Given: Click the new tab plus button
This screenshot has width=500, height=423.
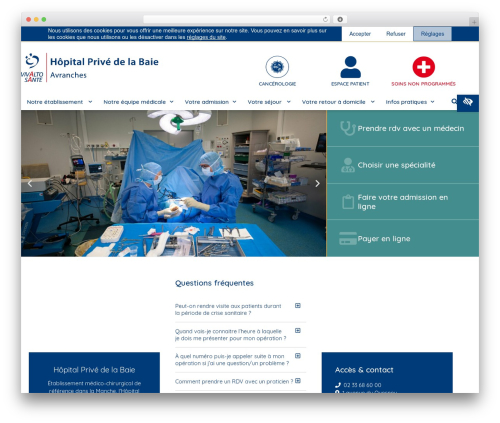Looking at the screenshot, I should click(x=474, y=22).
